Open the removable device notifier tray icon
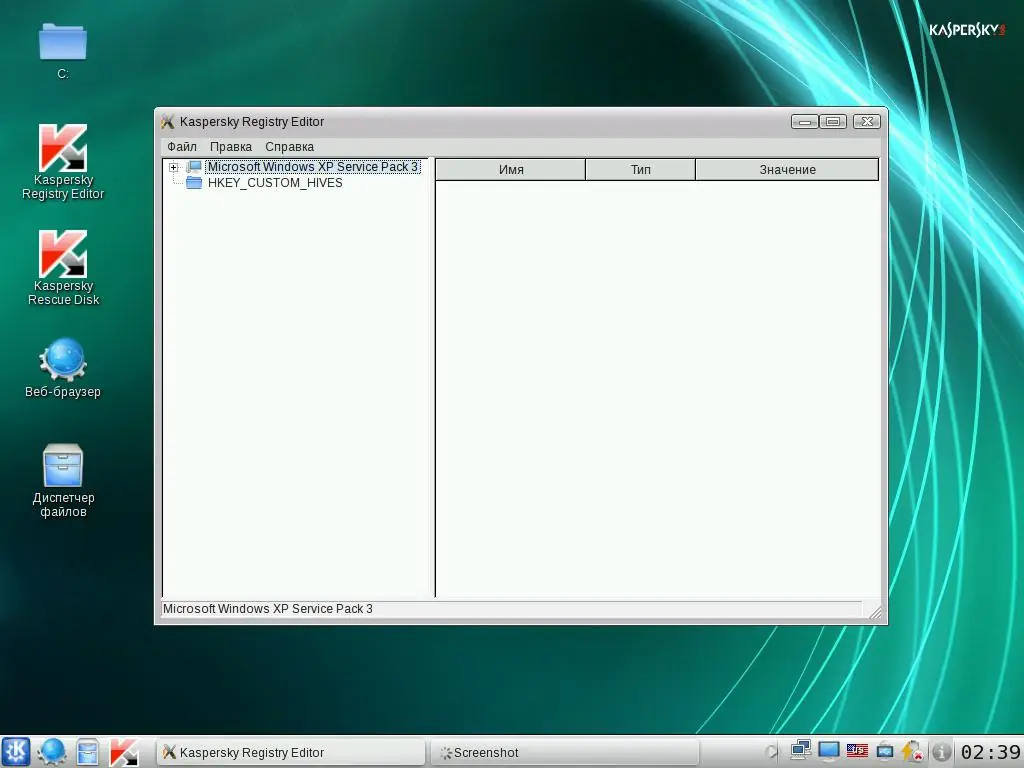The image size is (1024, 768). tap(885, 751)
